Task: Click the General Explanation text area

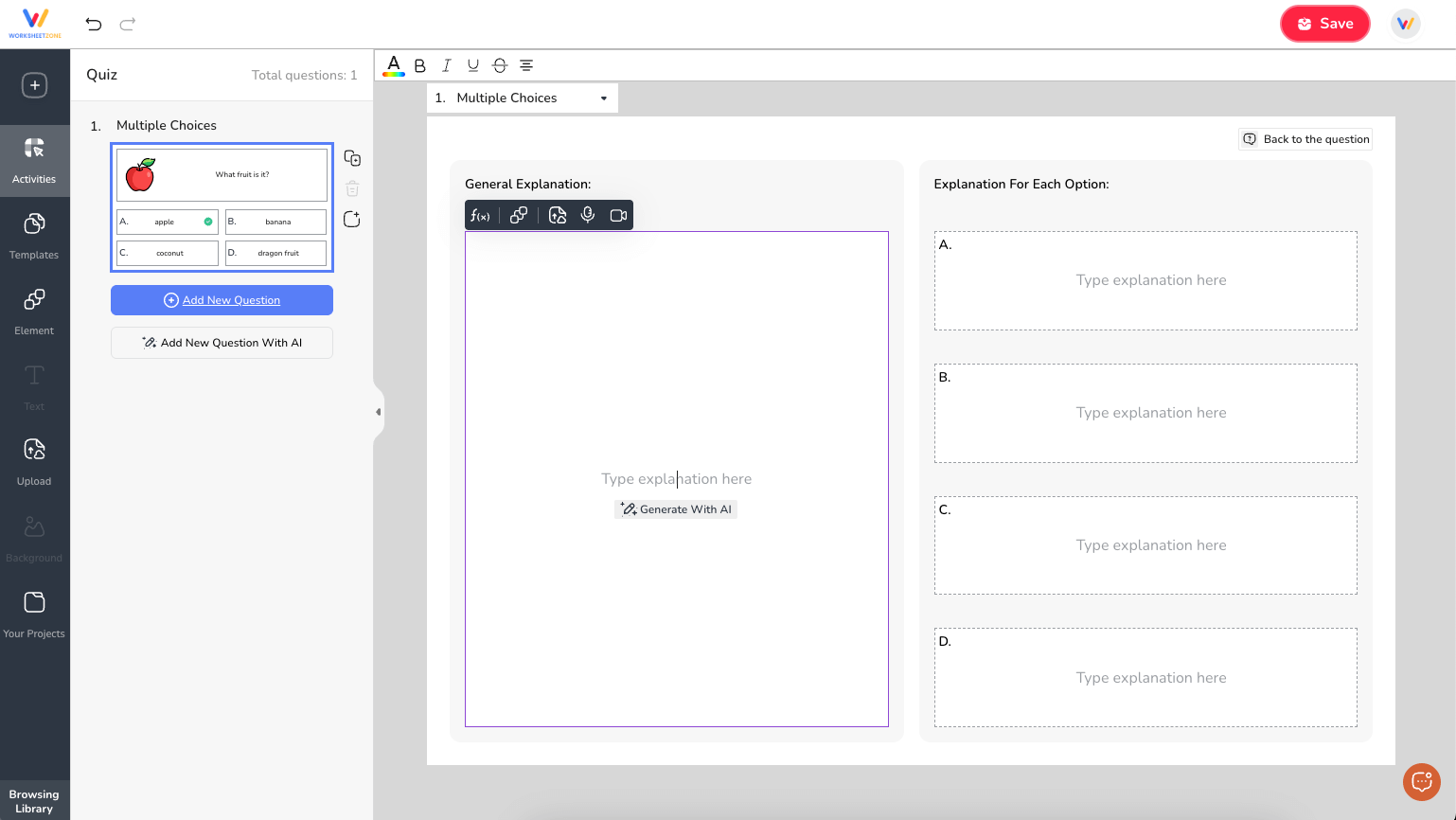Action: (x=677, y=479)
